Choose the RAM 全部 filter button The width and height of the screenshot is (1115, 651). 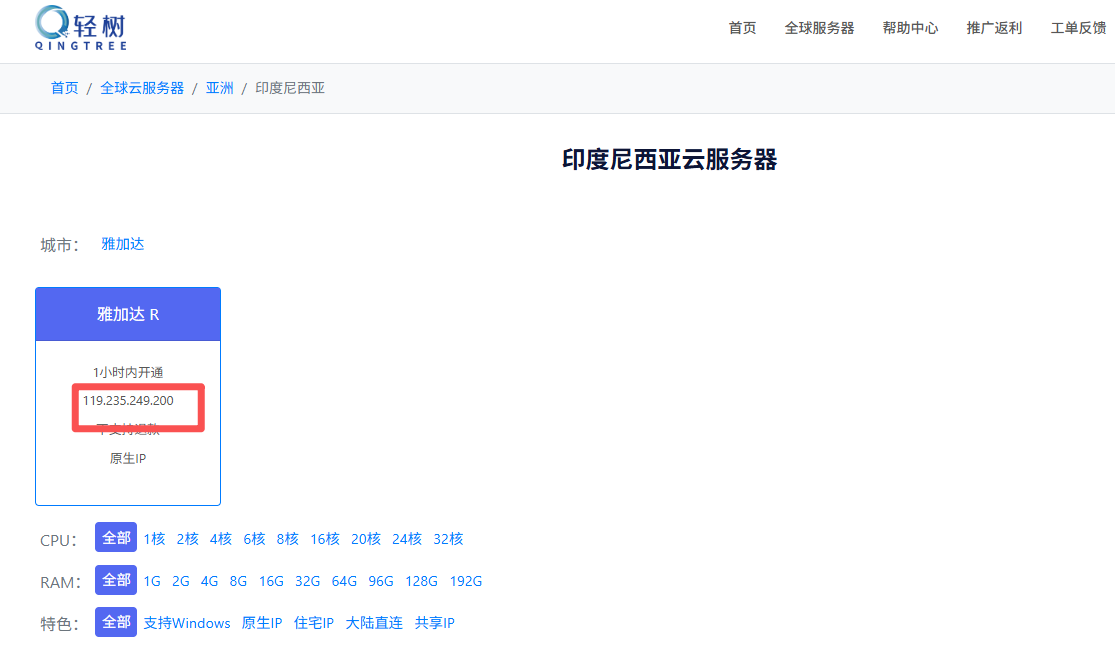point(116,580)
